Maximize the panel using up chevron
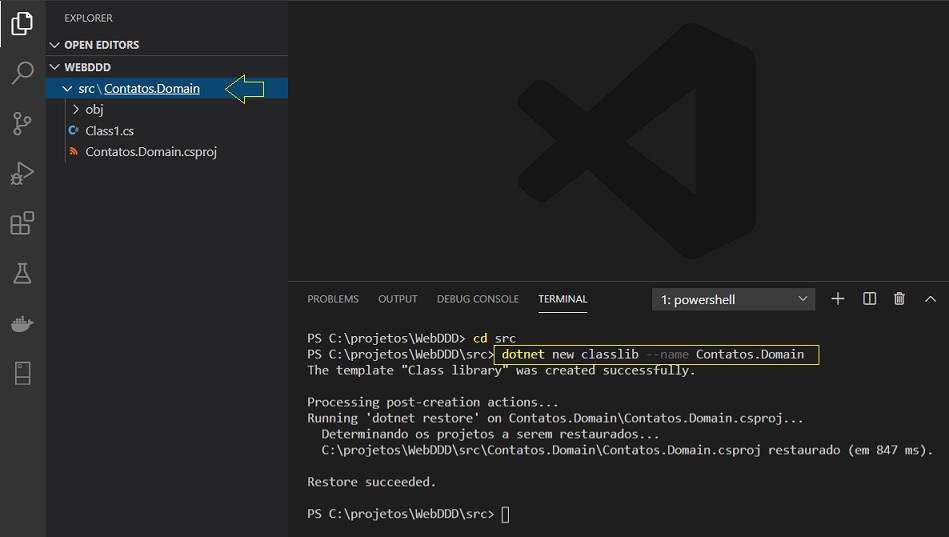This screenshot has height=537, width=949. point(930,299)
